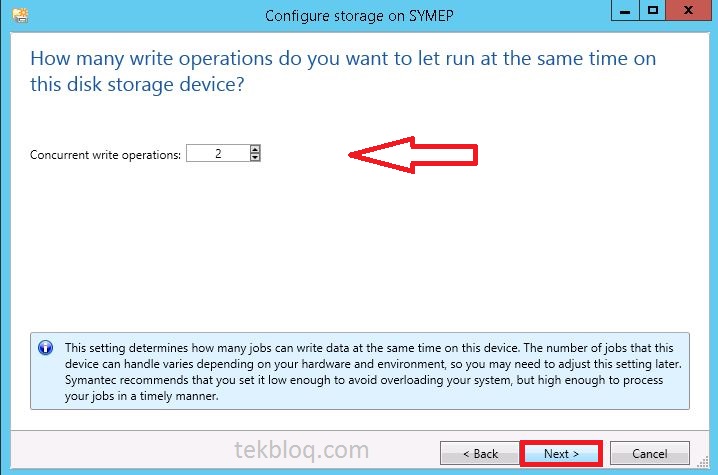
Task: Click the Backup Exec icon in title bar
Action: coord(20,15)
